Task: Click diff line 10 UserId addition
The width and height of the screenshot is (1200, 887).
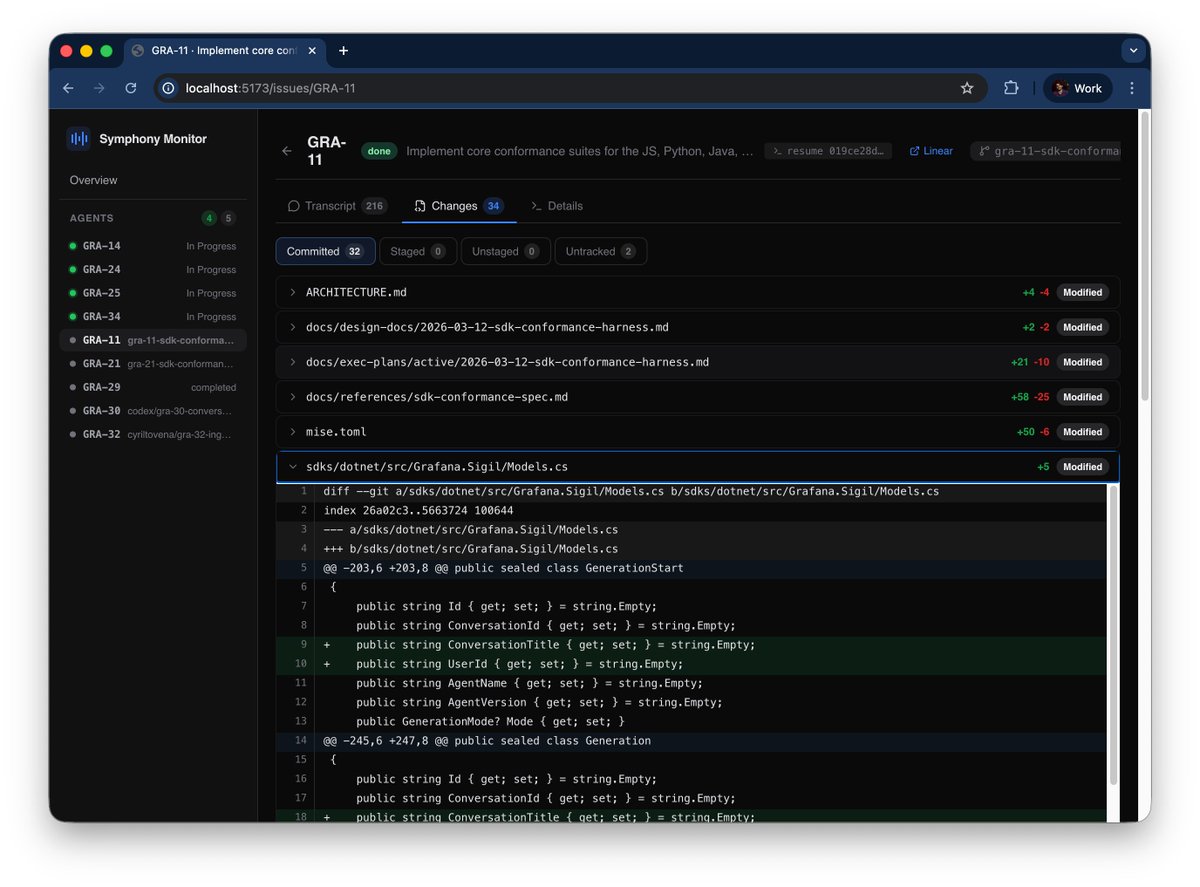Action: (x=691, y=664)
